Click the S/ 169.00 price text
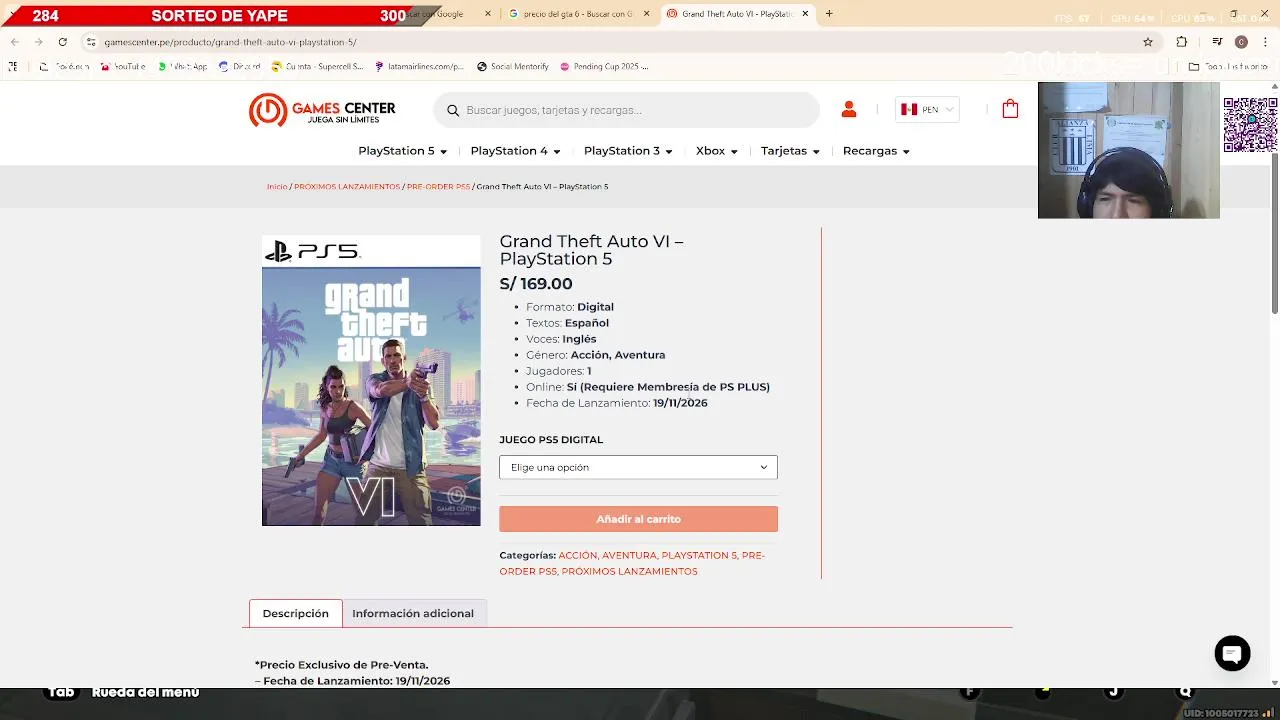This screenshot has width=1280, height=720. click(x=536, y=284)
